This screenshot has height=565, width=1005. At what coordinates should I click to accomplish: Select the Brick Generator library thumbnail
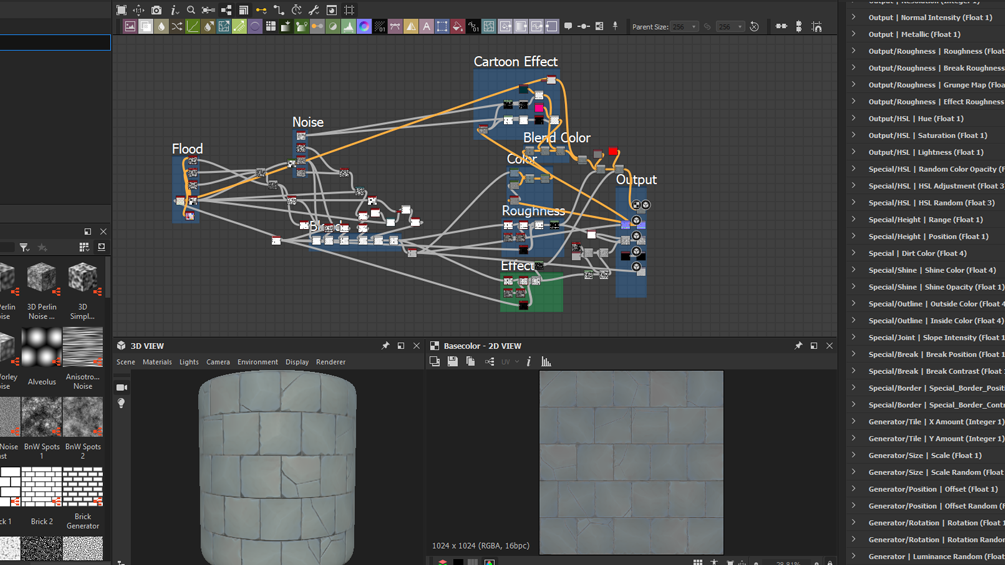pyautogui.click(x=83, y=486)
